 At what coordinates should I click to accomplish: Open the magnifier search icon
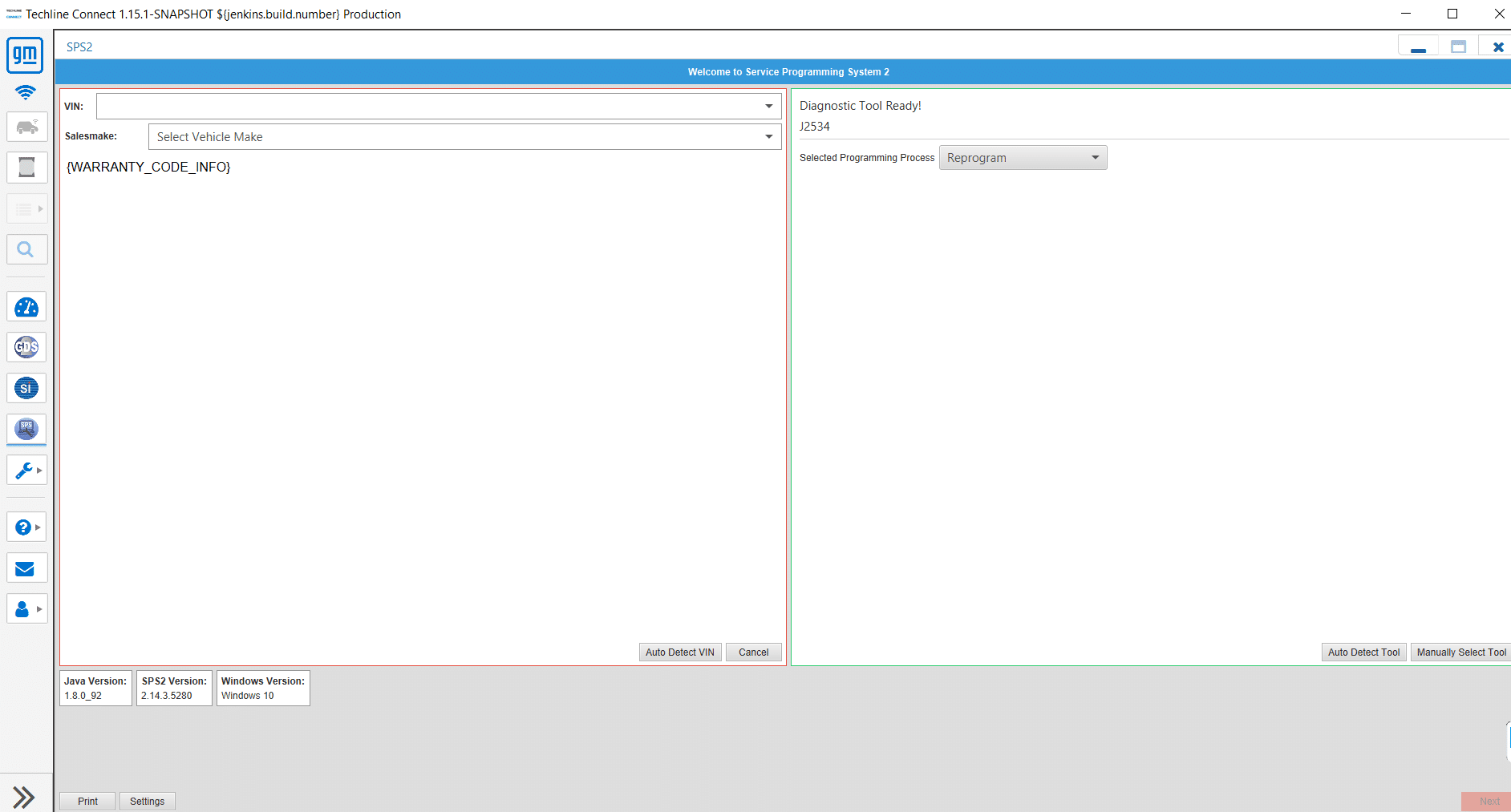pyautogui.click(x=27, y=249)
